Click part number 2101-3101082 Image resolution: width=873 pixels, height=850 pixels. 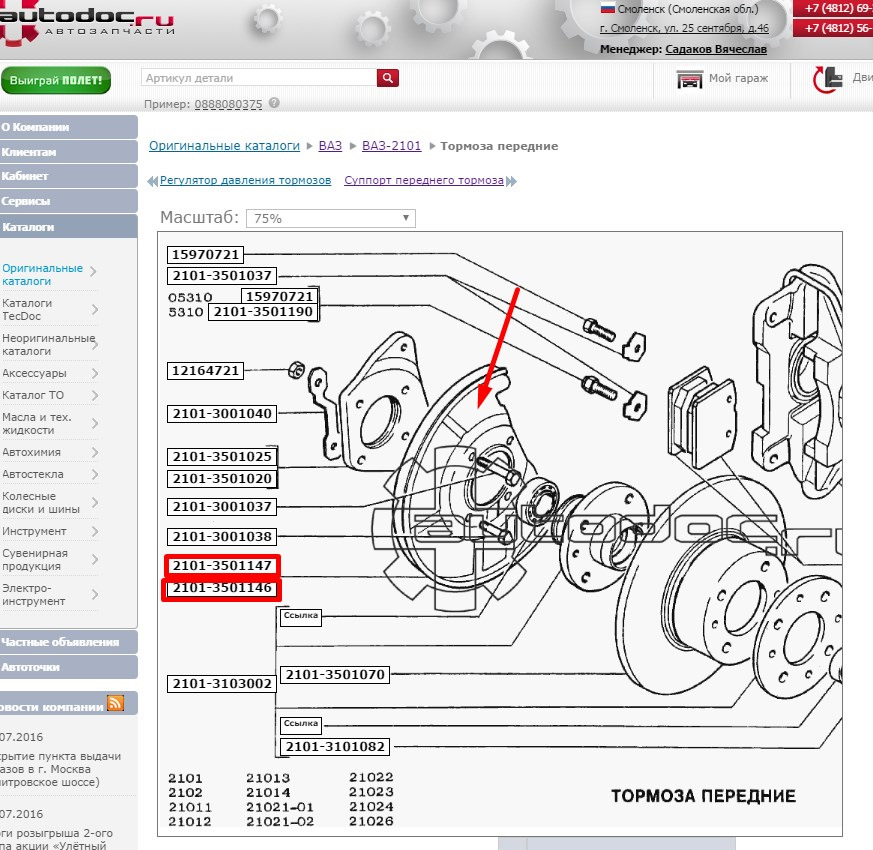coord(335,746)
